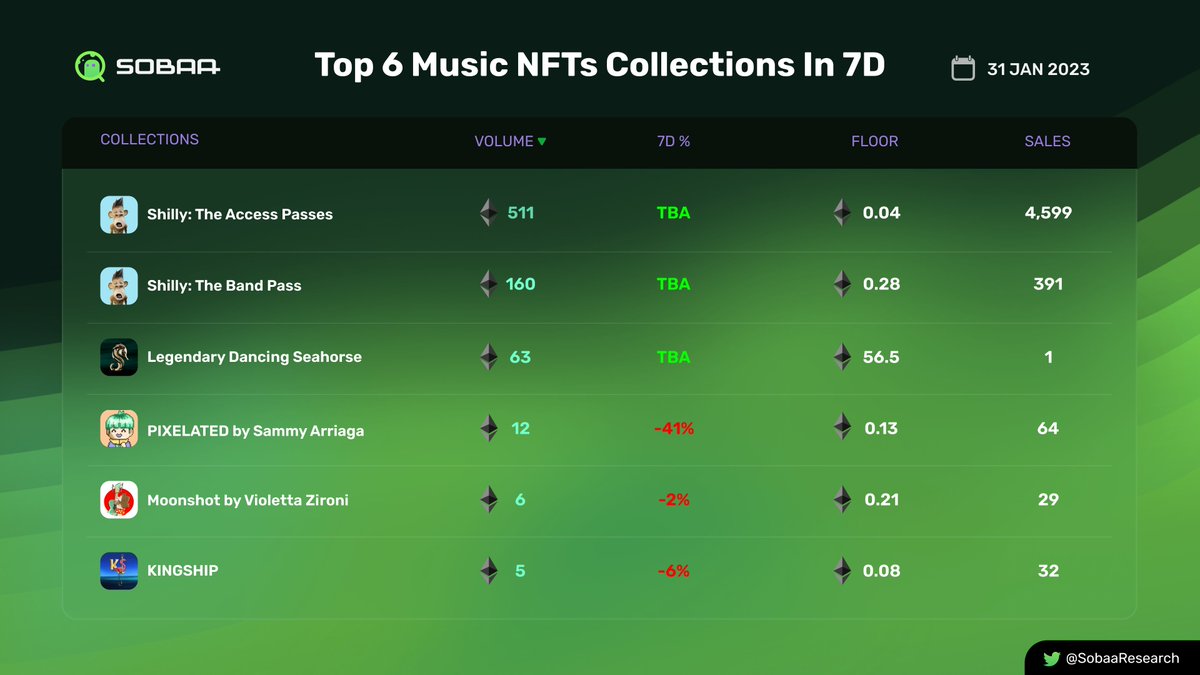Click the SOBAA brand wordmark

pyautogui.click(x=168, y=68)
